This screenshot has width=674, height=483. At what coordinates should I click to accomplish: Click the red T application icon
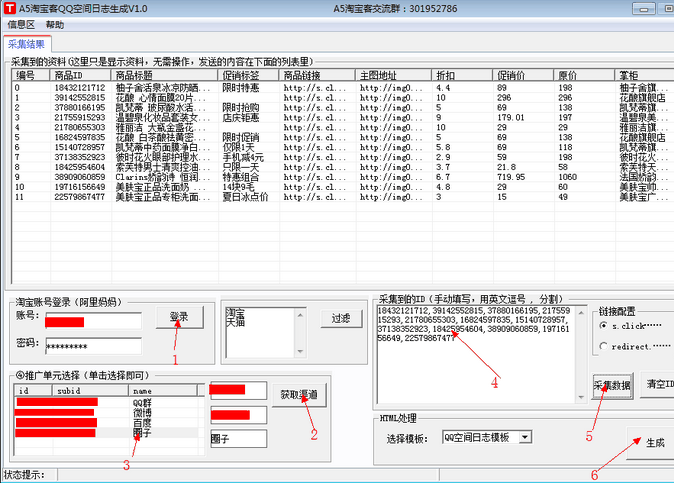[9, 8]
